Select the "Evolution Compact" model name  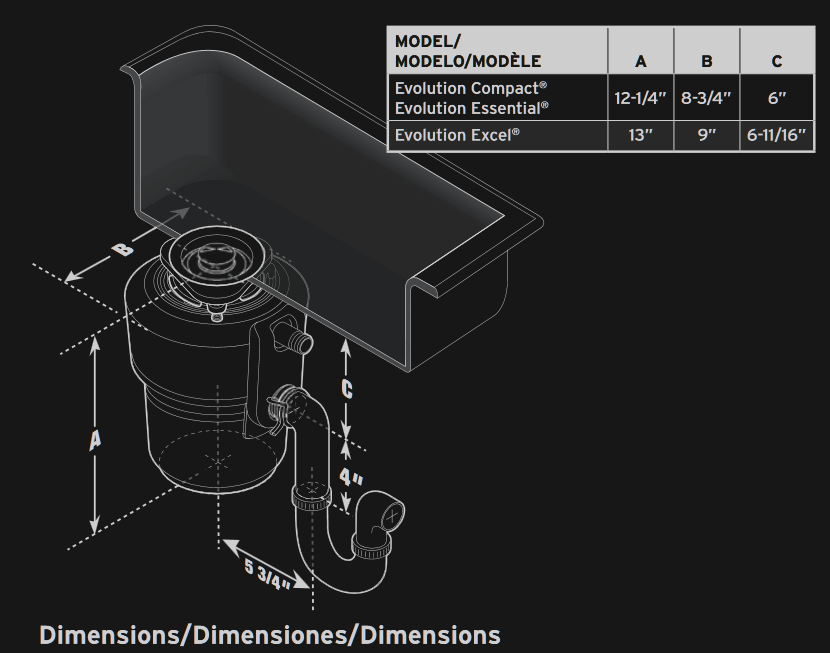tap(471, 88)
